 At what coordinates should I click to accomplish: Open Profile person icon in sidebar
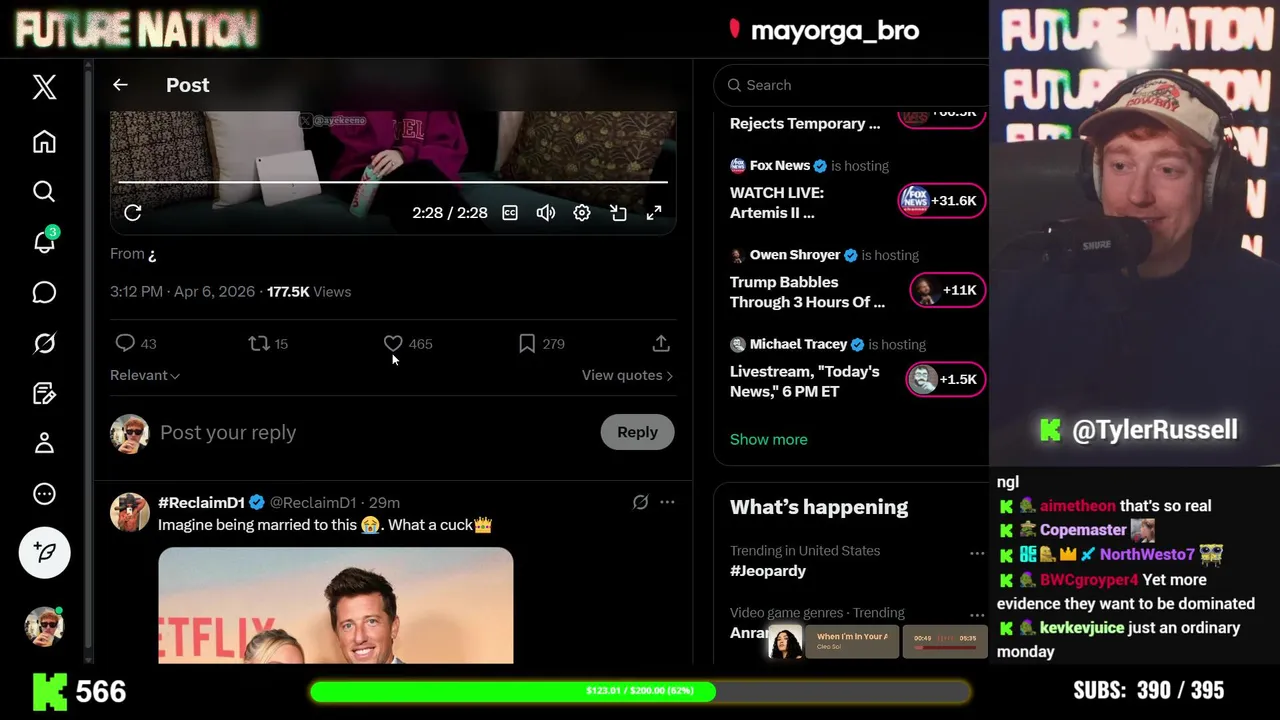(44, 443)
